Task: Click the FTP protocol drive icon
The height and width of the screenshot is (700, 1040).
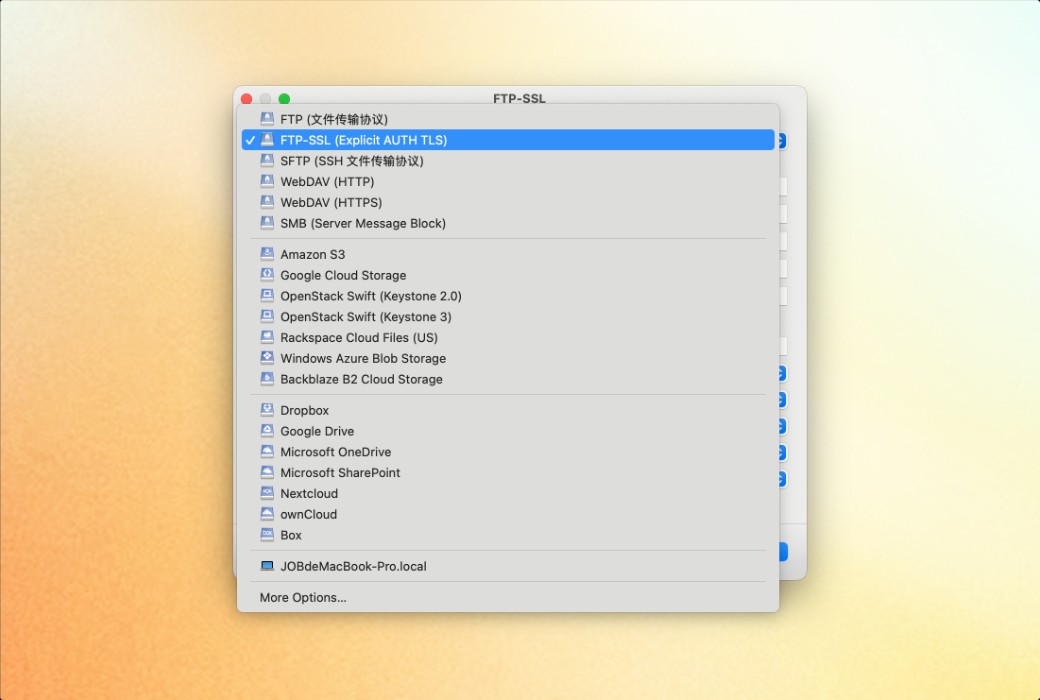Action: tap(267, 119)
